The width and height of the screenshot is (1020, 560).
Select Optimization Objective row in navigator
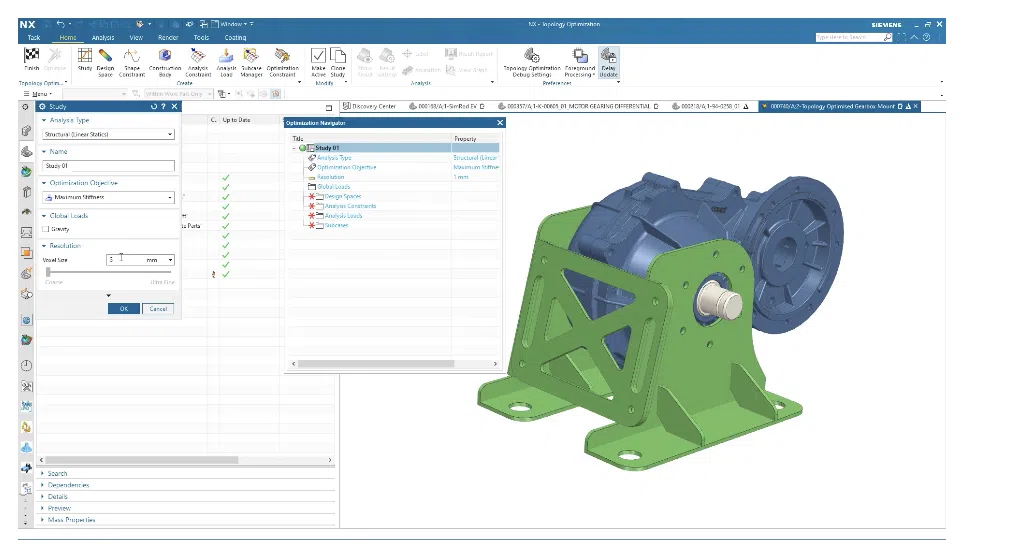tap(346, 167)
